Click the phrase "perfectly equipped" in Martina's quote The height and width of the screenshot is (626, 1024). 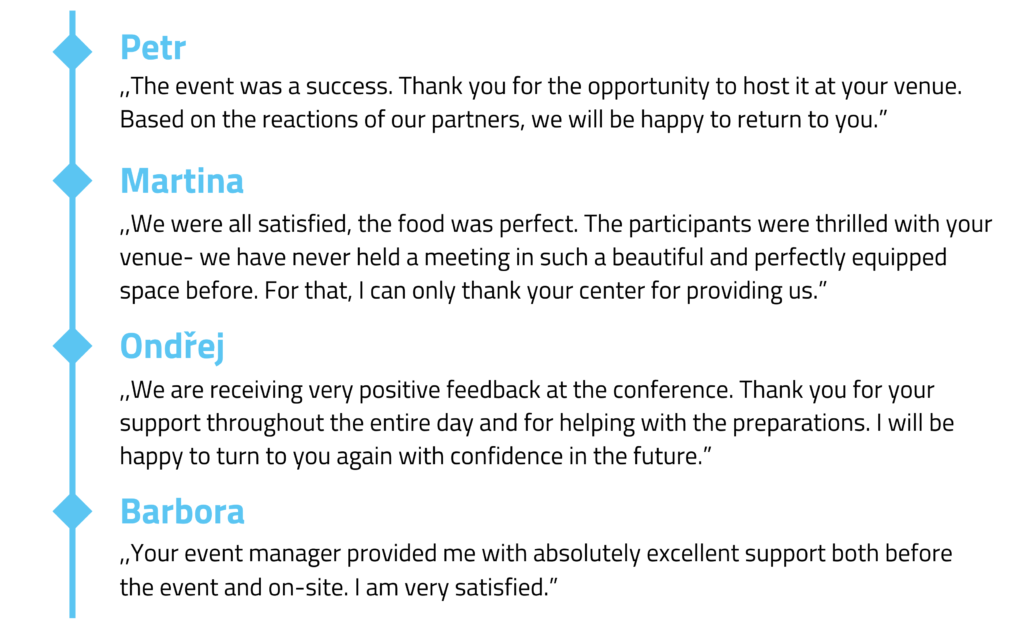[x=850, y=257]
